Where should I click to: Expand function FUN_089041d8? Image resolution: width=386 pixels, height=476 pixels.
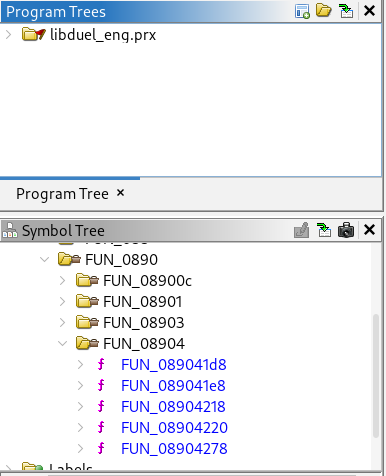tap(80, 365)
